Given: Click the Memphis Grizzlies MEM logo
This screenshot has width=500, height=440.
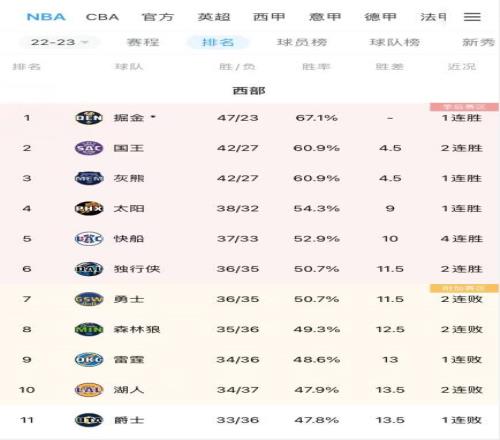Looking at the screenshot, I should click(89, 178).
